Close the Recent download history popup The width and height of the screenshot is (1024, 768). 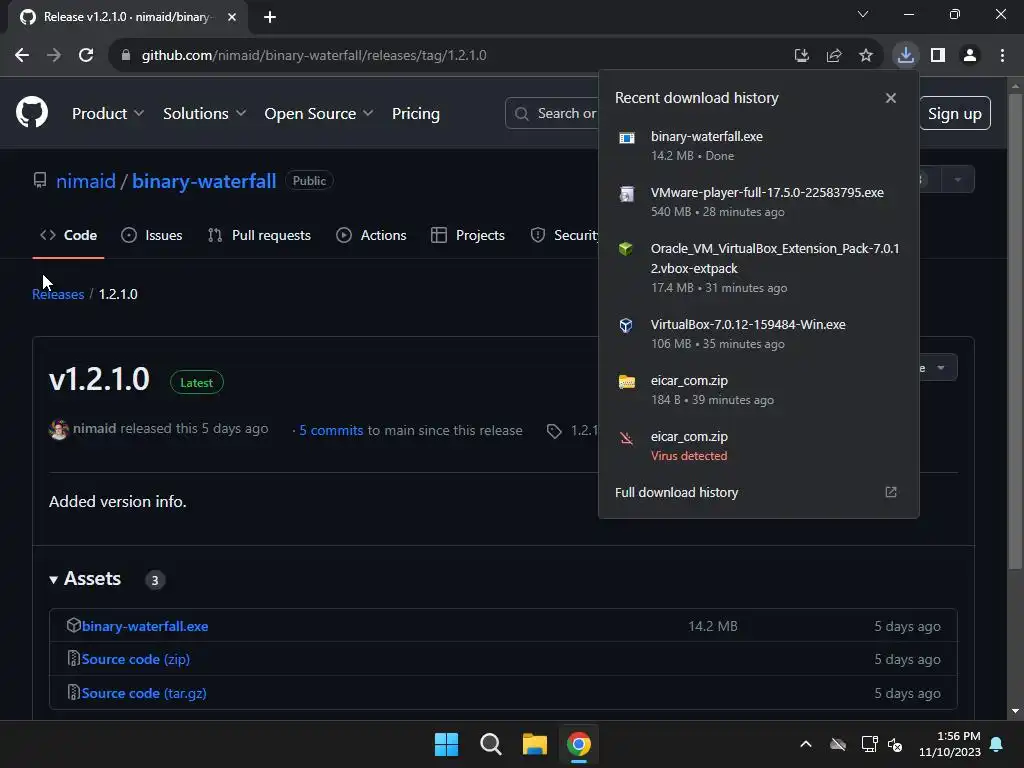[890, 98]
